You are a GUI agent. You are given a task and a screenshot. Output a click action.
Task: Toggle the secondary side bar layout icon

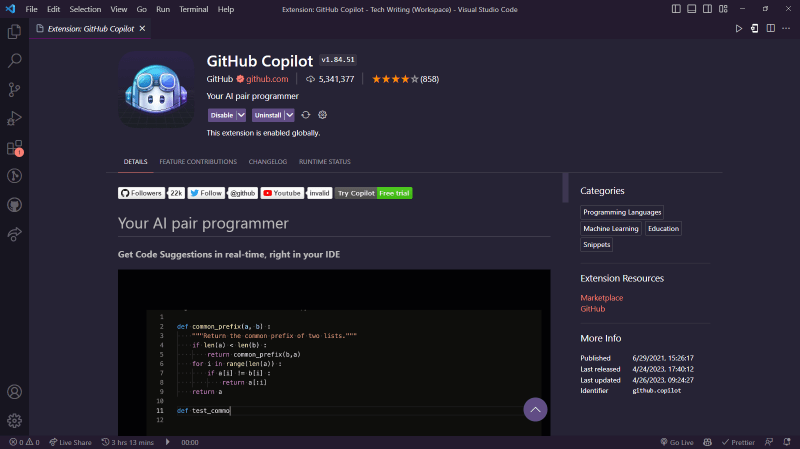coord(707,9)
